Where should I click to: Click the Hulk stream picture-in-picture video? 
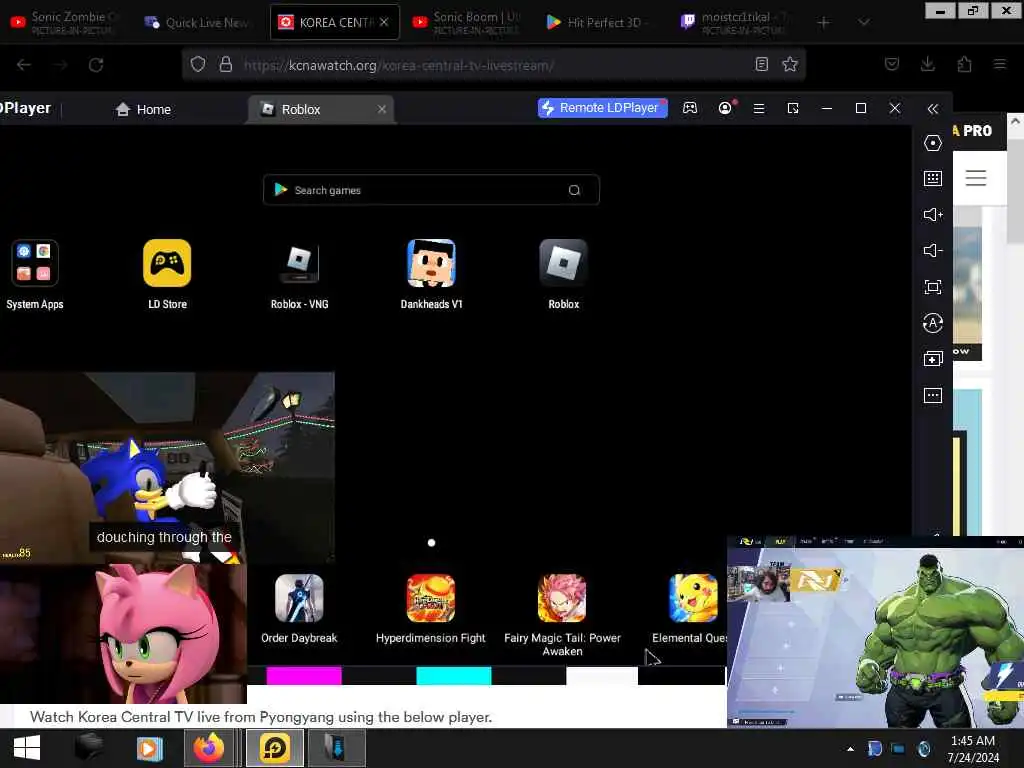[x=875, y=632]
